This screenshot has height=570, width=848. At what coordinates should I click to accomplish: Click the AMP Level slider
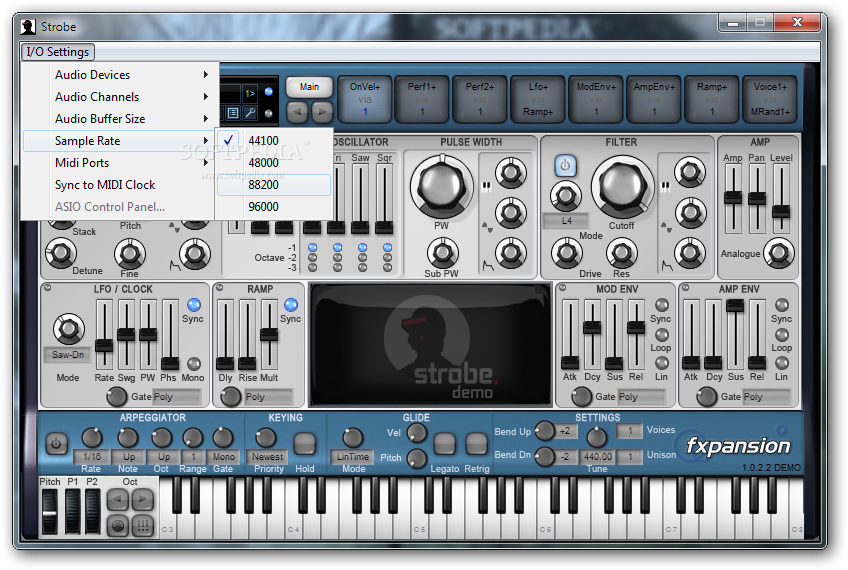(781, 199)
